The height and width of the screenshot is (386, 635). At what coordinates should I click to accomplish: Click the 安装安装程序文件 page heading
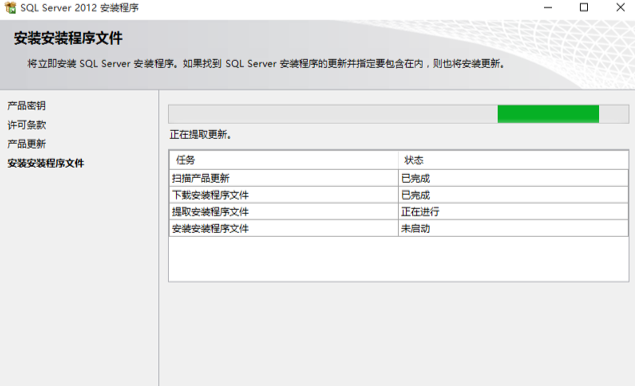click(68, 38)
